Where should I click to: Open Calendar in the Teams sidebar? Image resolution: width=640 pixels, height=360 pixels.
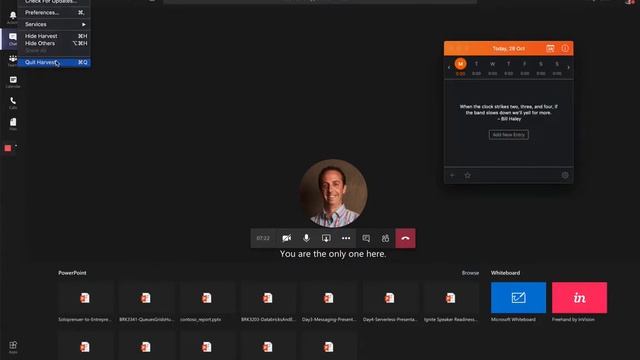13,82
